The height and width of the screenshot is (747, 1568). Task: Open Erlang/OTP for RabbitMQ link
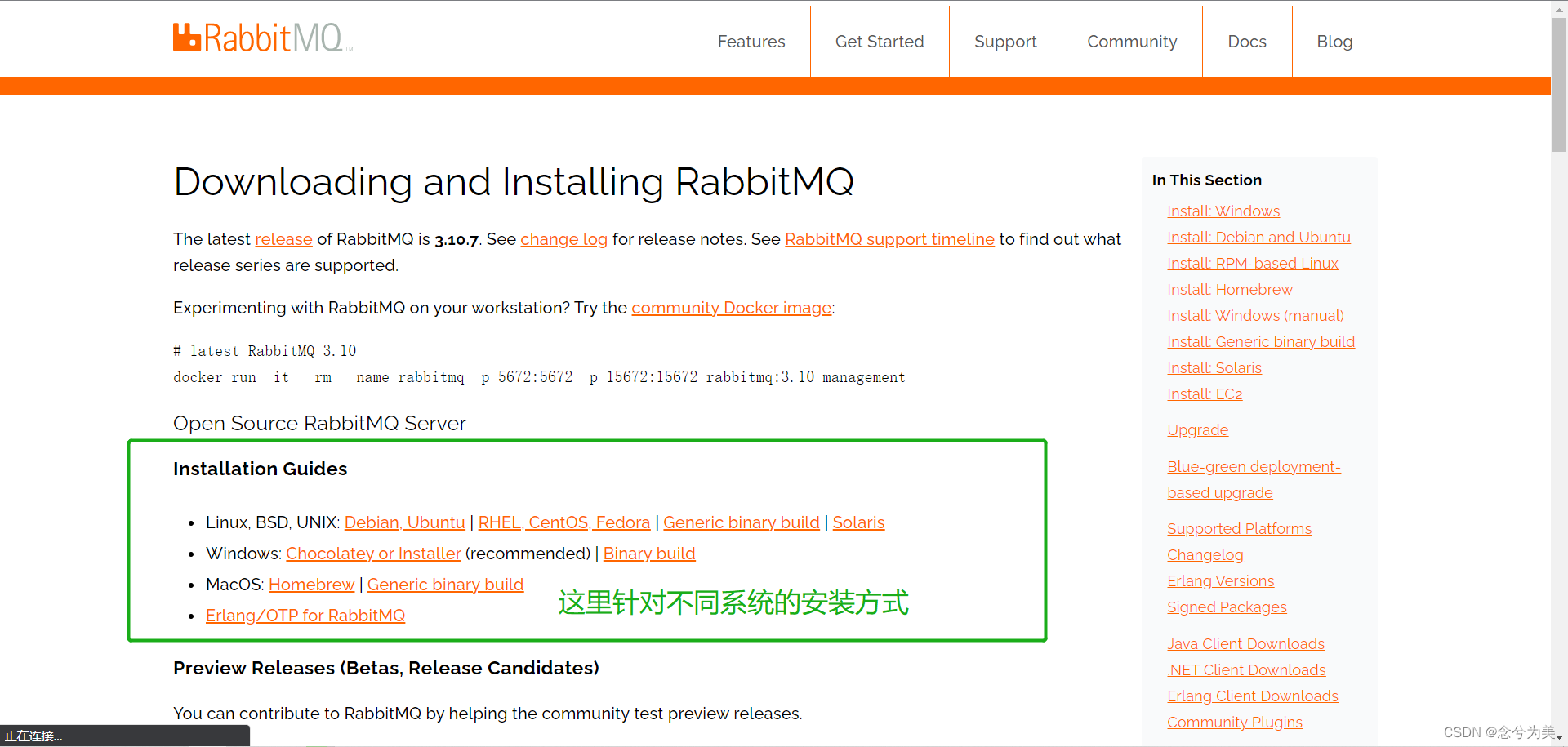pyautogui.click(x=305, y=616)
